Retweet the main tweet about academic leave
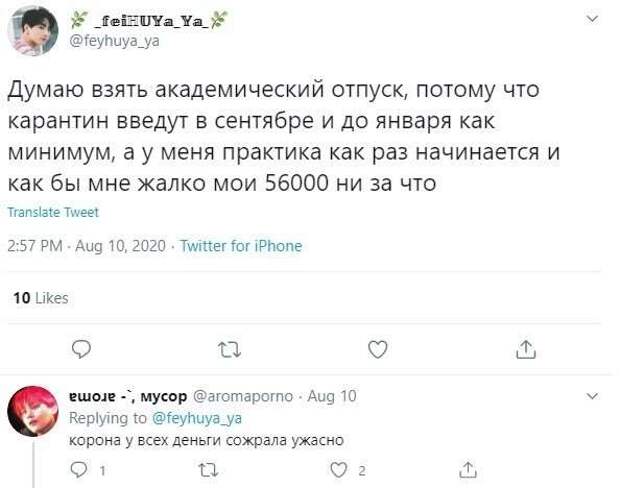The width and height of the screenshot is (620, 488). point(229,350)
